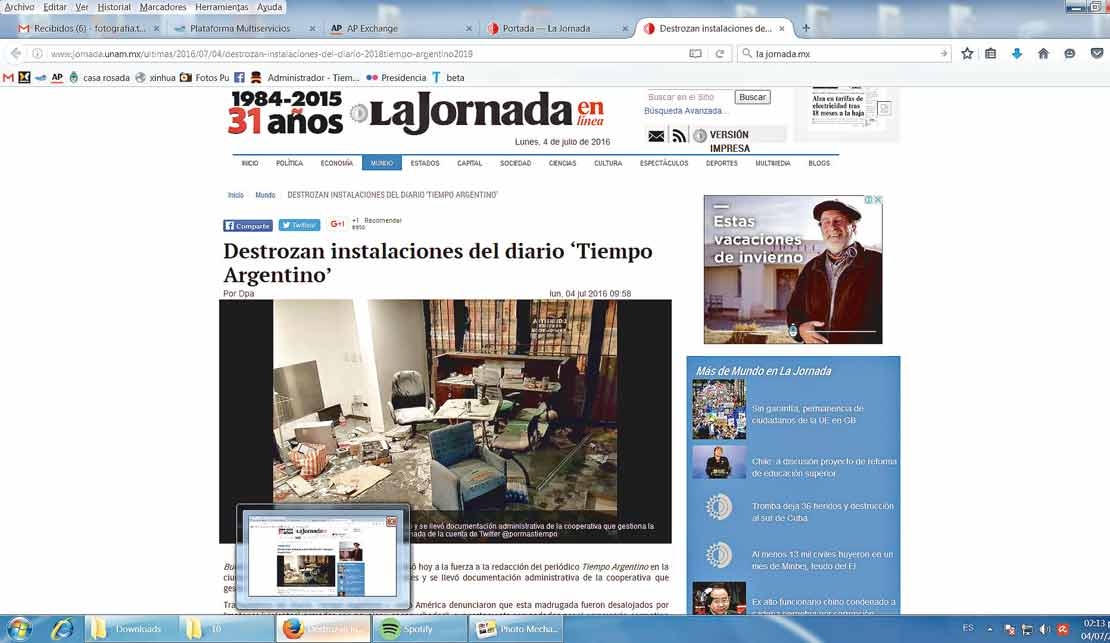
Task: Click the Facebook Compartir icon
Action: [247, 225]
